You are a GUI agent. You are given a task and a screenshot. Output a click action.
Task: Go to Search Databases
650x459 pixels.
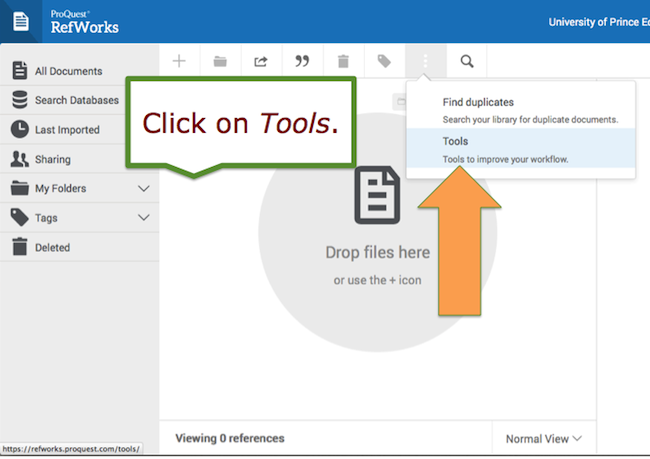[76, 100]
